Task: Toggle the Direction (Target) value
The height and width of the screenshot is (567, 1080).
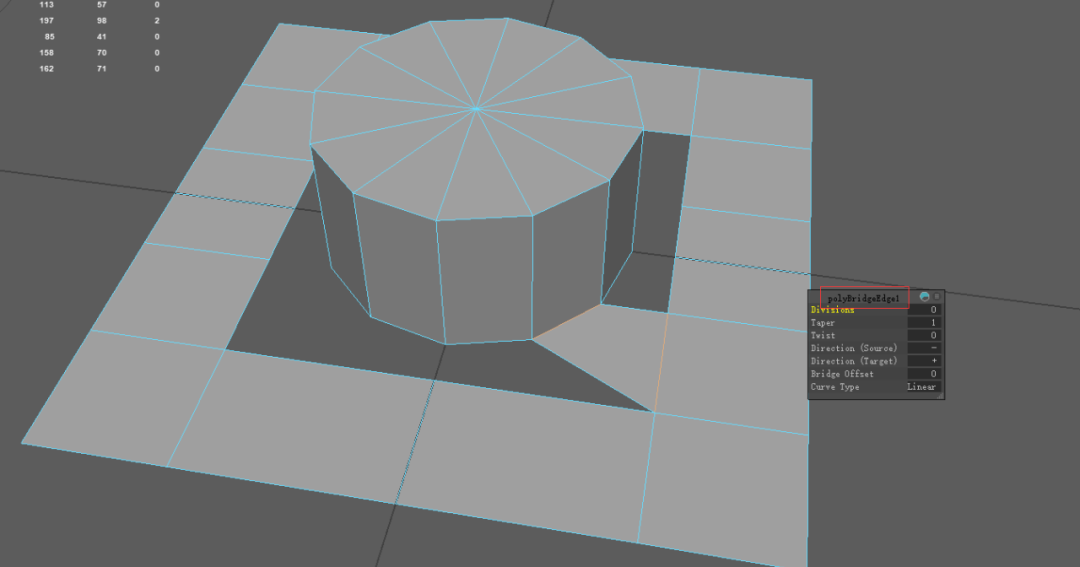Action: point(924,361)
